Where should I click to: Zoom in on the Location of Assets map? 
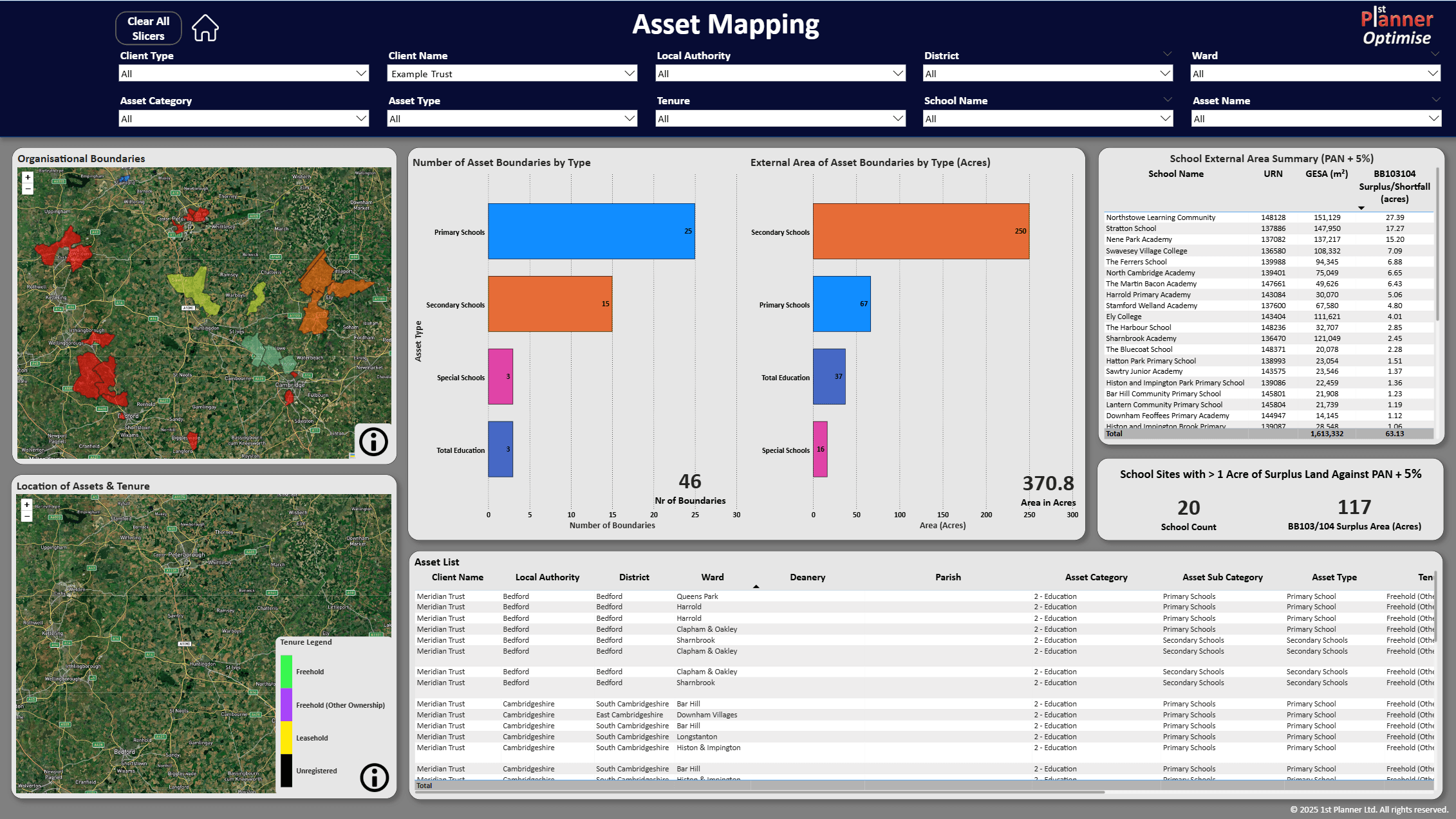[x=27, y=504]
